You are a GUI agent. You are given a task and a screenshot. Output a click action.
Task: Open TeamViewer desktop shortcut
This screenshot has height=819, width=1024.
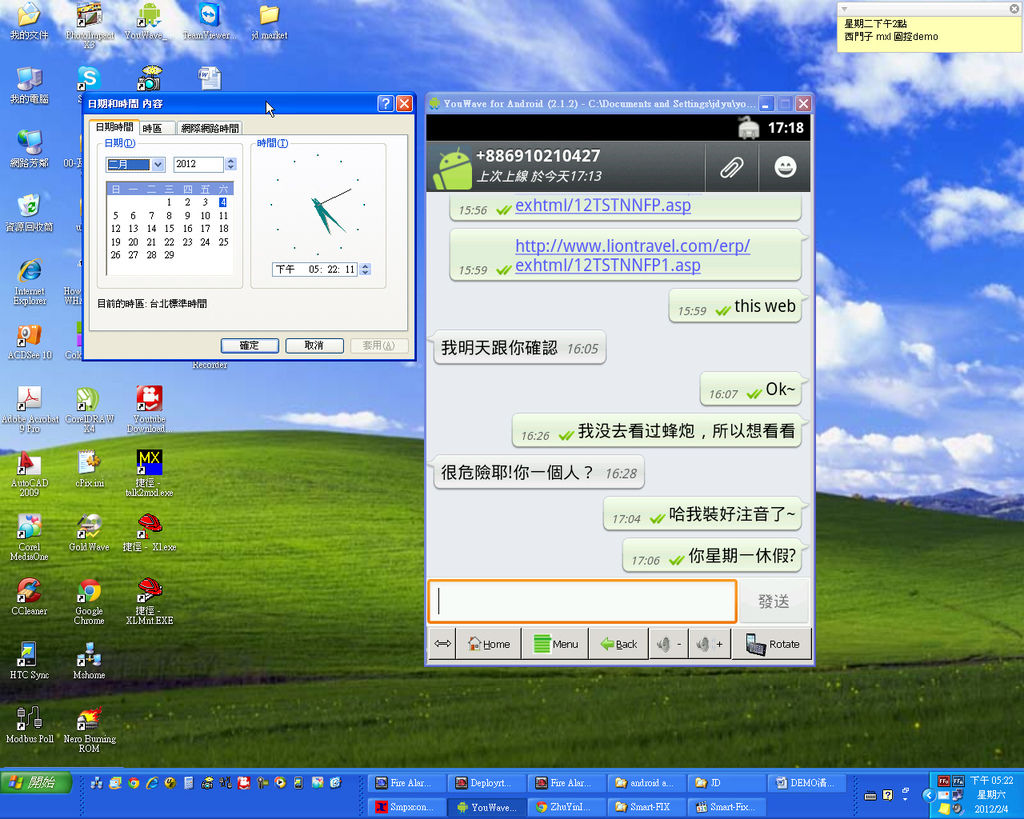pos(209,22)
